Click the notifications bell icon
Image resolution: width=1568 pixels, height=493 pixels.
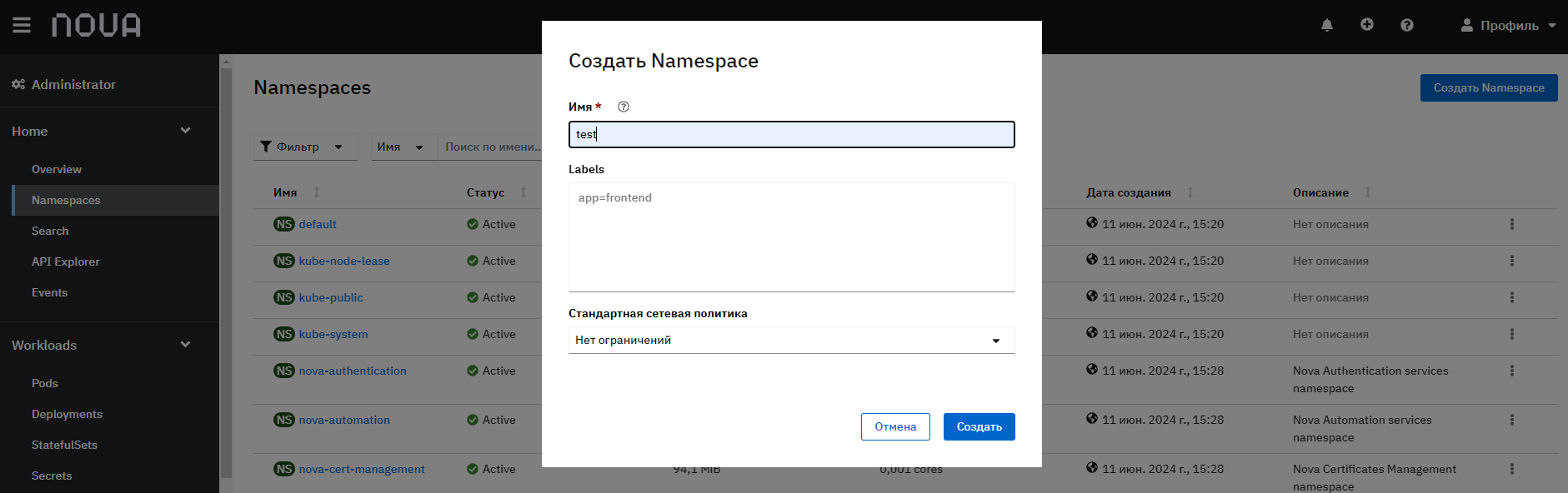[1327, 25]
